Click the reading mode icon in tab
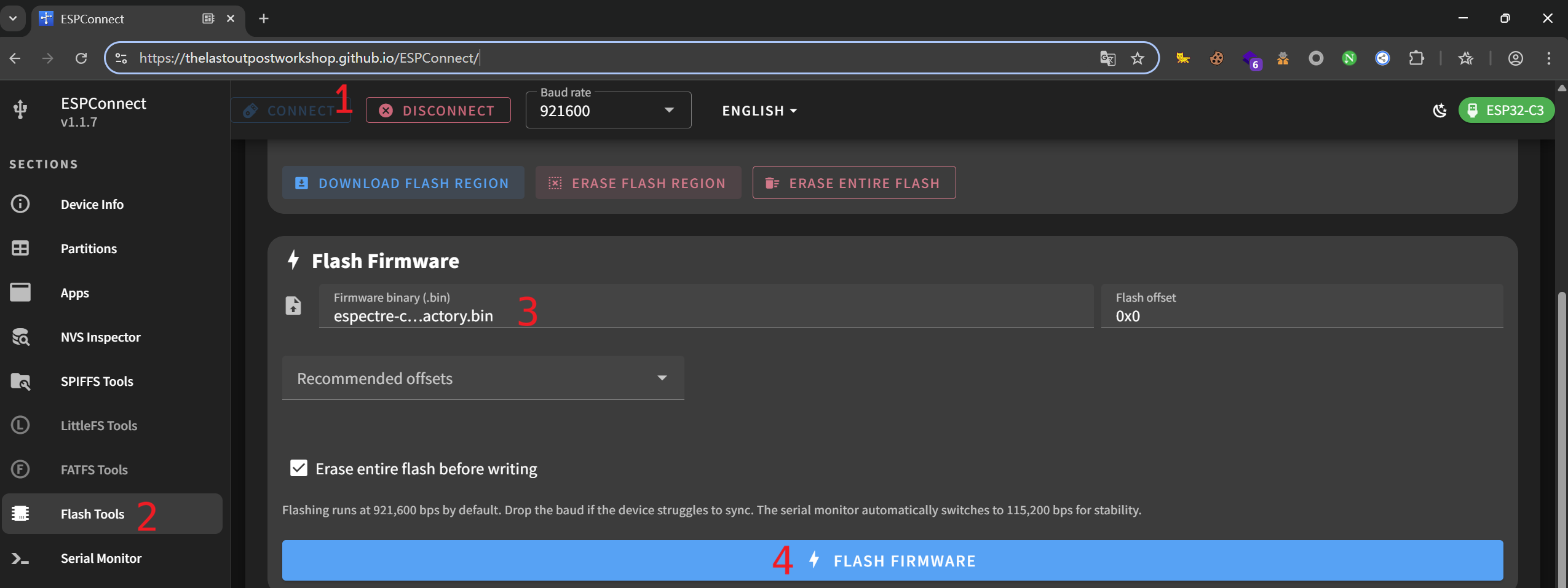 coord(208,18)
